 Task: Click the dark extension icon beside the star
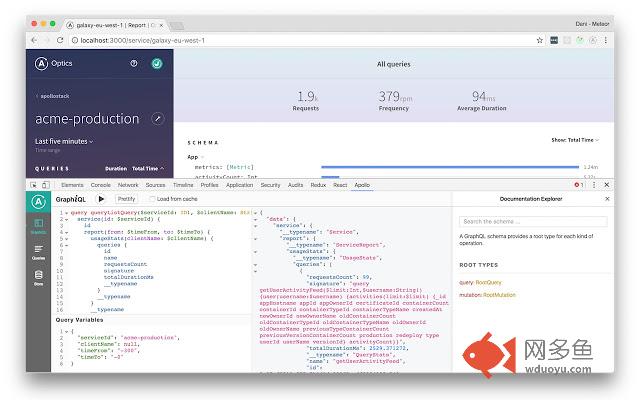(x=554, y=40)
